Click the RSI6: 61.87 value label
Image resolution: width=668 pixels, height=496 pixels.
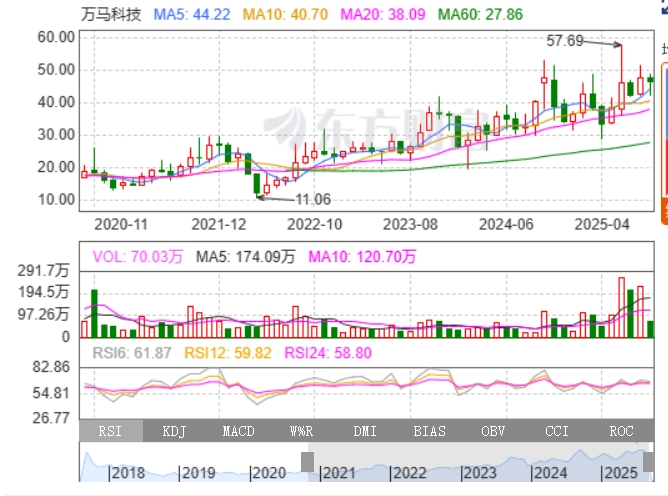coord(132,353)
